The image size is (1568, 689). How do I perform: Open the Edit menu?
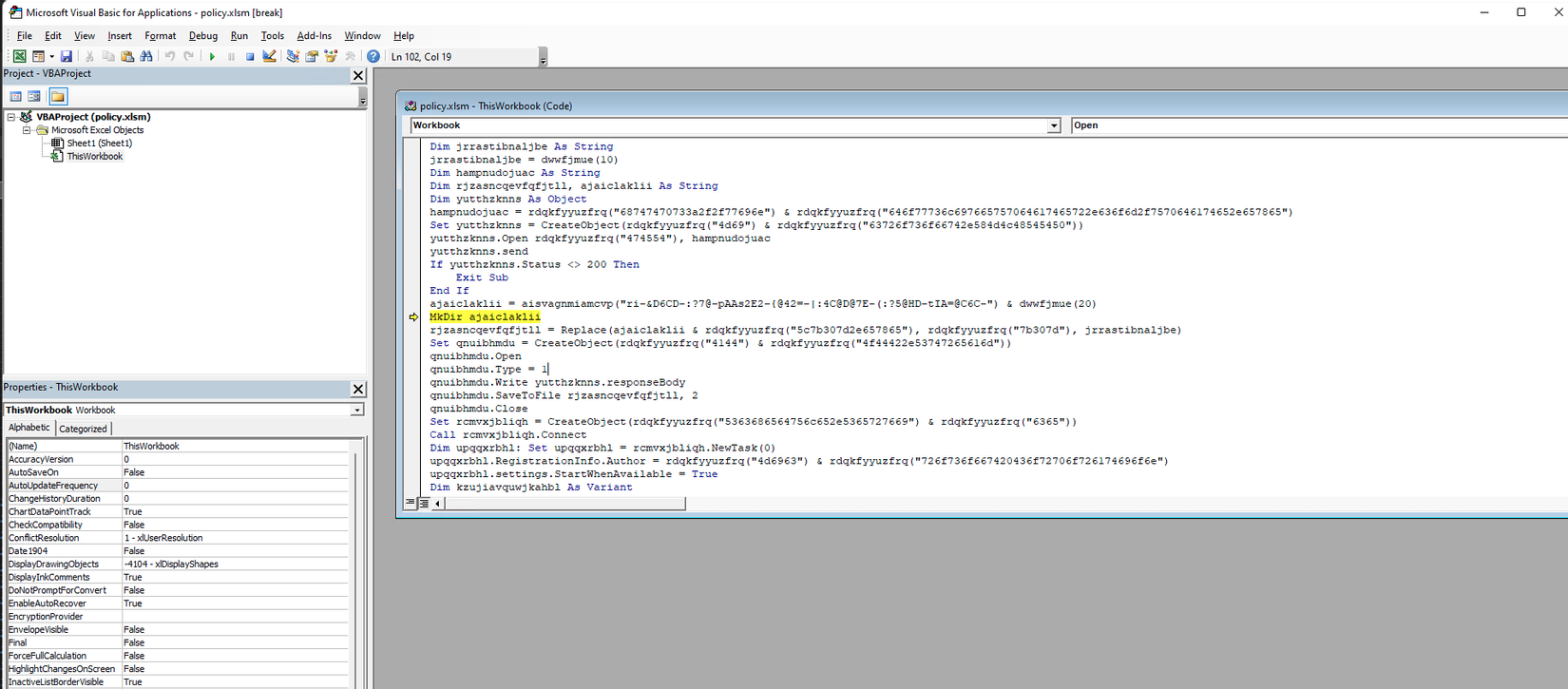pyautogui.click(x=53, y=36)
